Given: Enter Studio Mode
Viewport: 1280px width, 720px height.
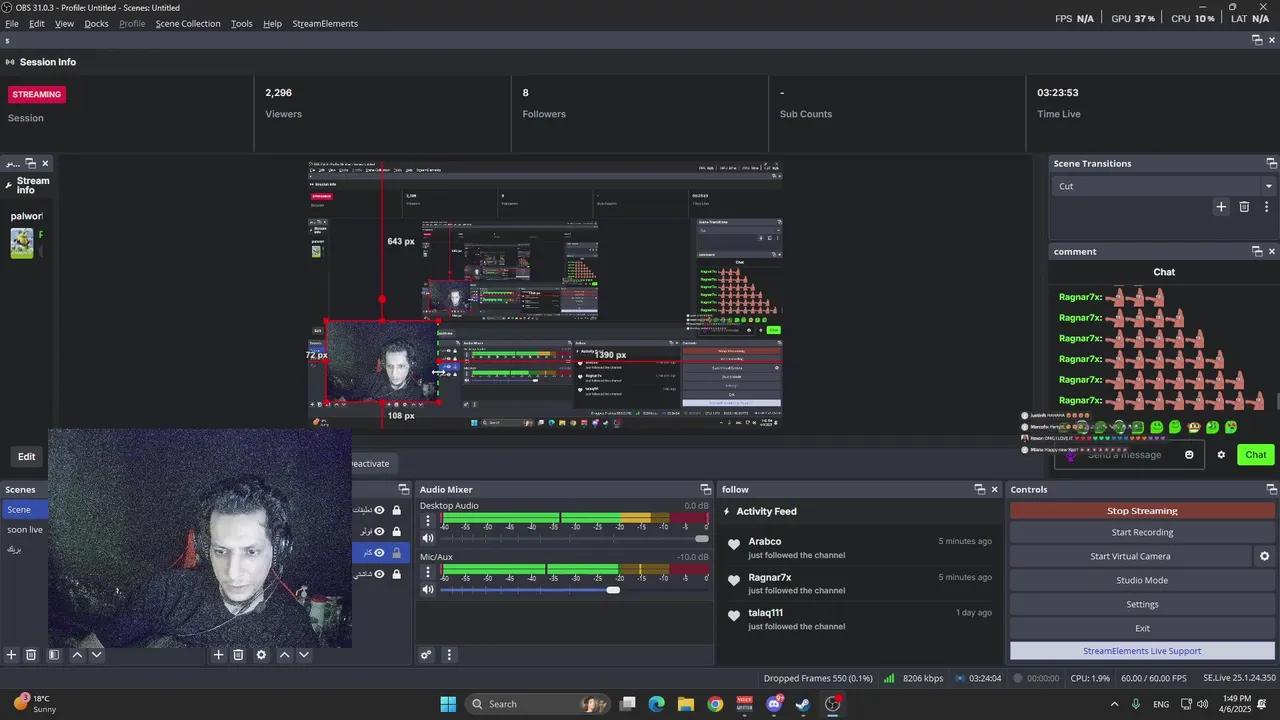Looking at the screenshot, I should coord(1142,580).
